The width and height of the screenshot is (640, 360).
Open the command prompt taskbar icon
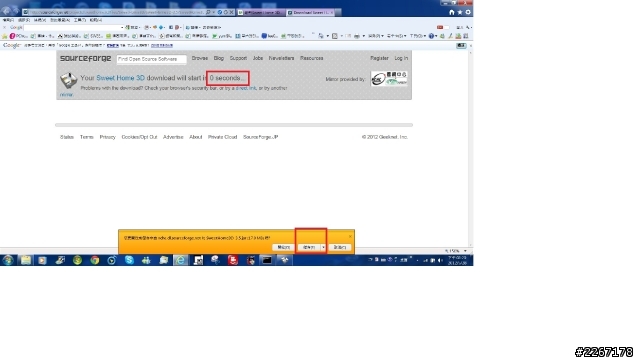click(x=267, y=260)
